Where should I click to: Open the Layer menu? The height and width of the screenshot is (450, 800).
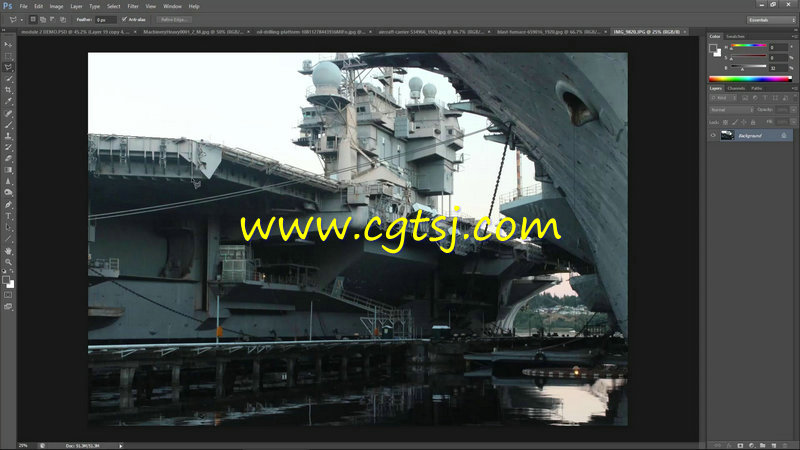(76, 6)
